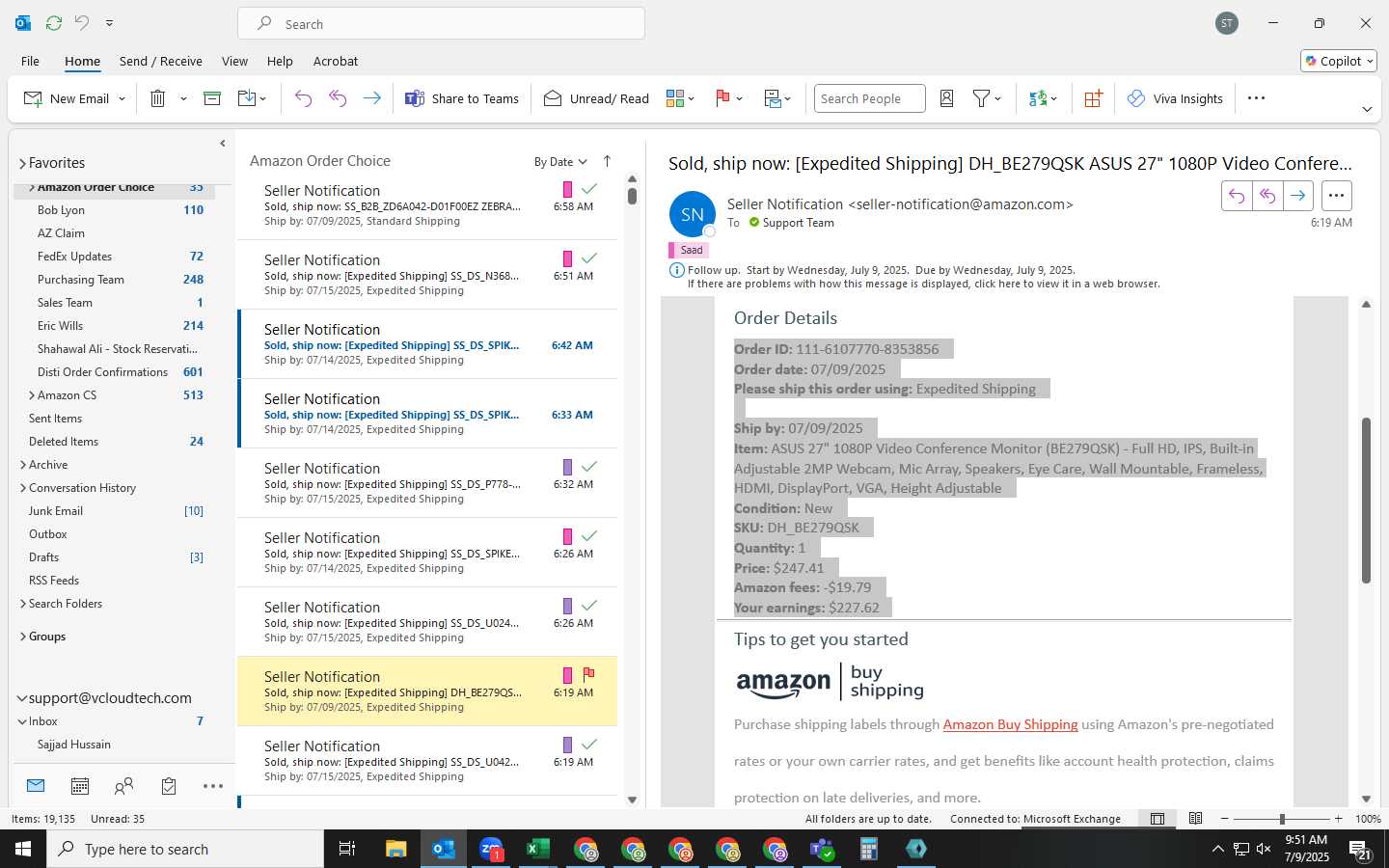This screenshot has height=868, width=1389.
Task: Switch to the Send / Receive tab
Action: coord(161,61)
